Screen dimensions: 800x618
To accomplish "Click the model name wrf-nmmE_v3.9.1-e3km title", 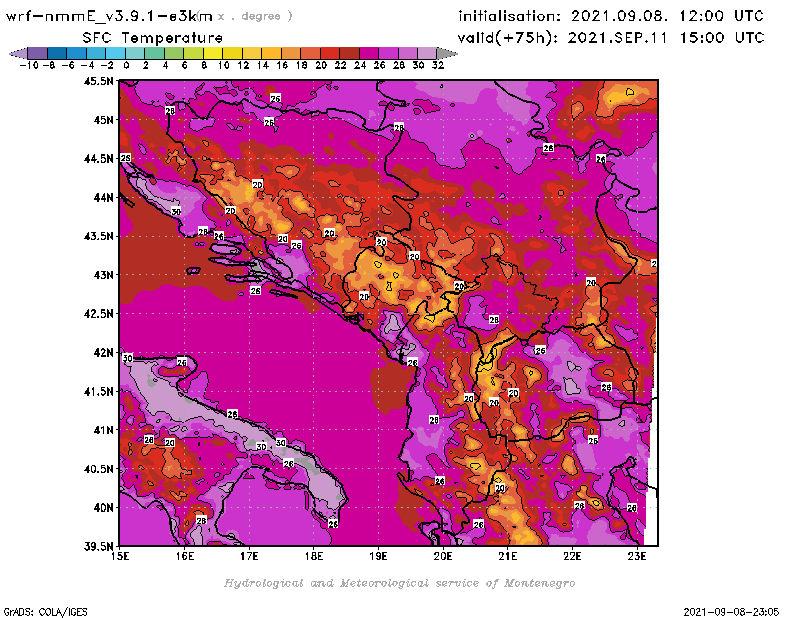I will point(109,16).
